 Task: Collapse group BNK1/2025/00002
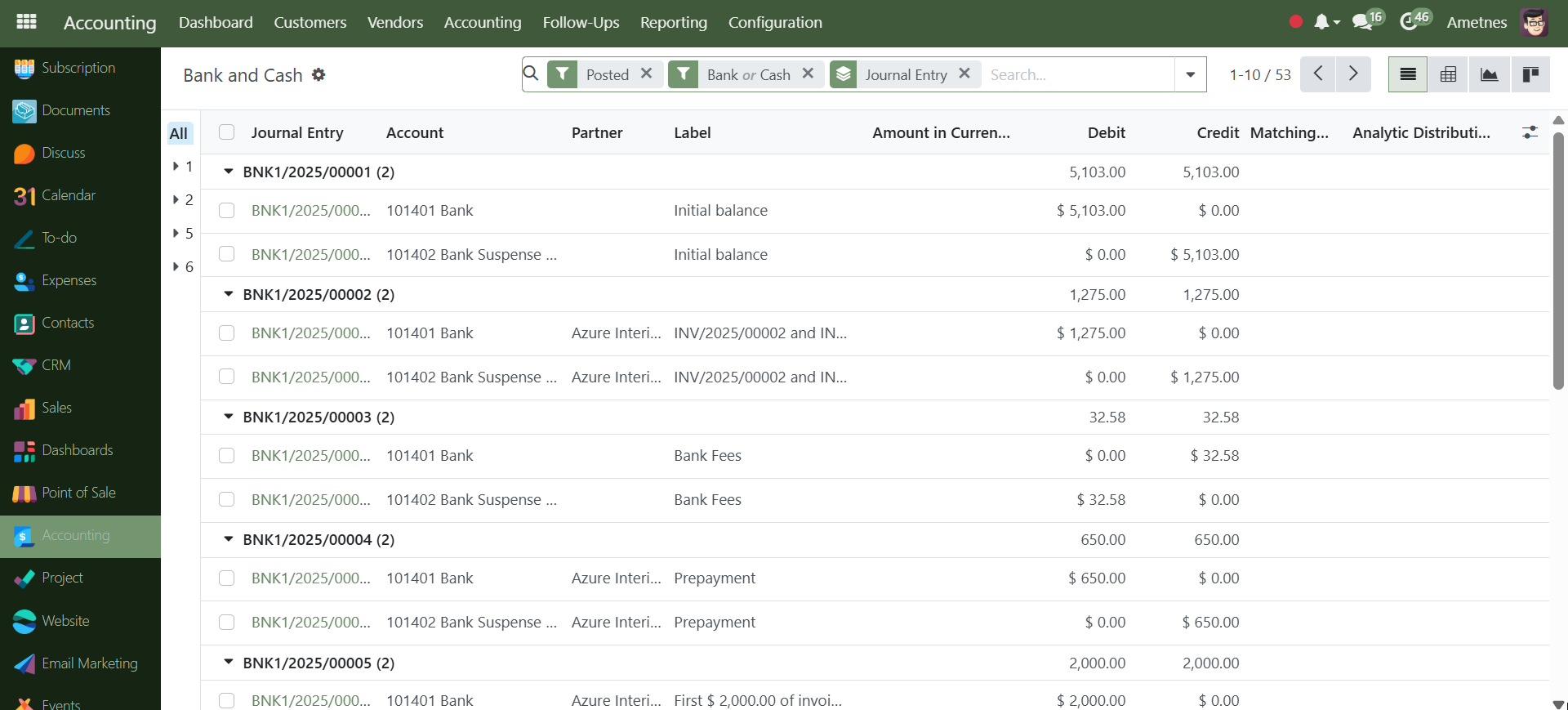click(x=229, y=294)
